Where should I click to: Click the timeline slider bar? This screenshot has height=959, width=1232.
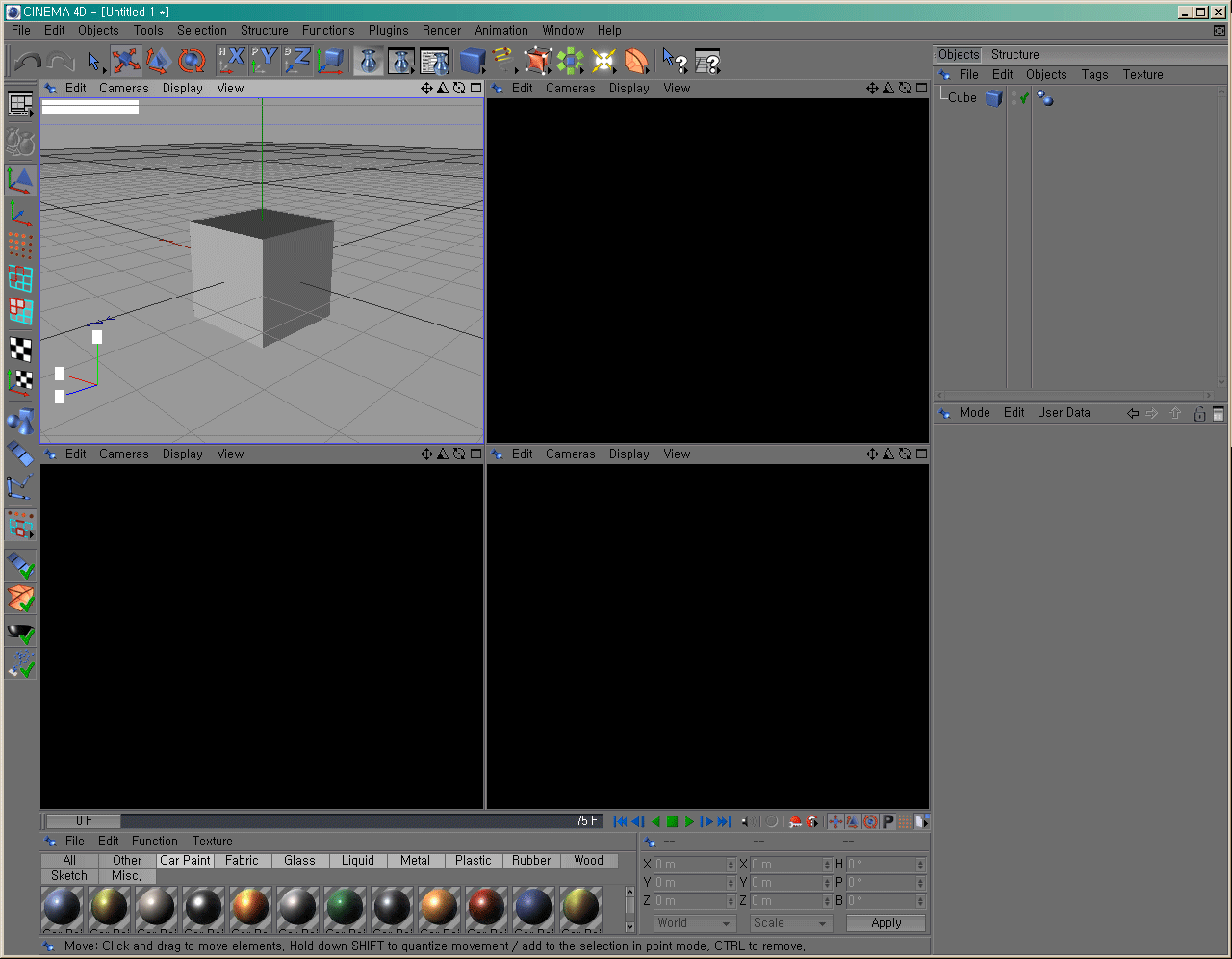(323, 821)
